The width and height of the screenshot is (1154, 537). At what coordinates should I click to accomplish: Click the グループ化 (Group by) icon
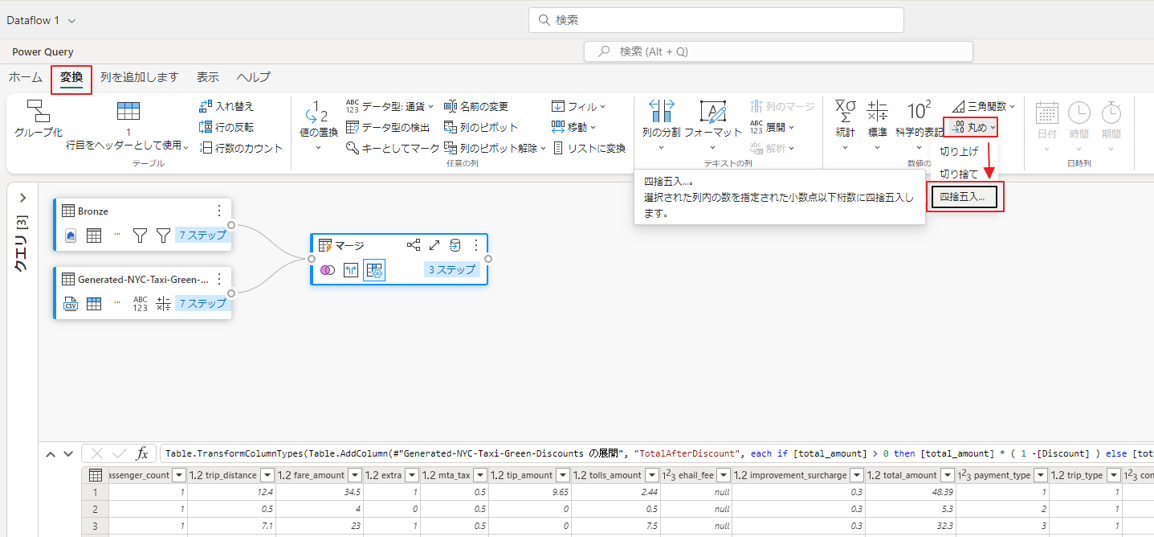click(x=38, y=111)
